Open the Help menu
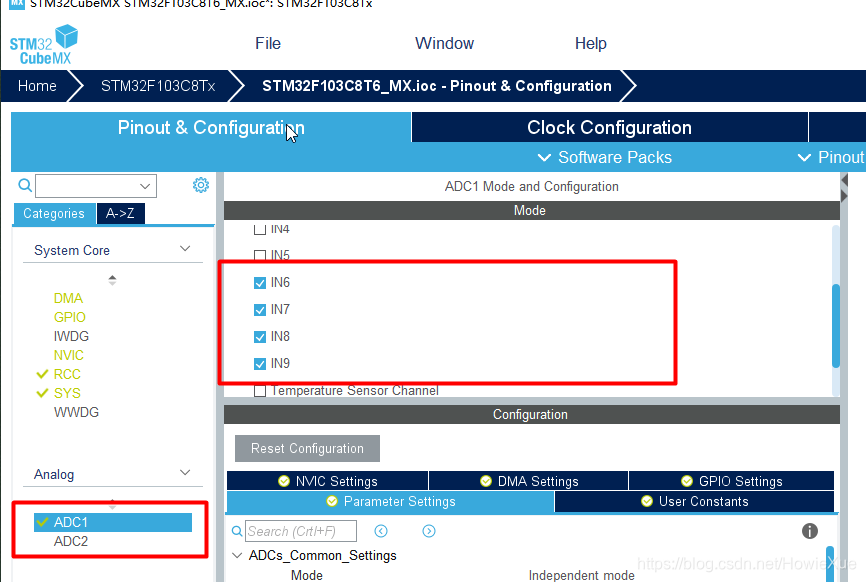This screenshot has height=582, width=866. 590,44
